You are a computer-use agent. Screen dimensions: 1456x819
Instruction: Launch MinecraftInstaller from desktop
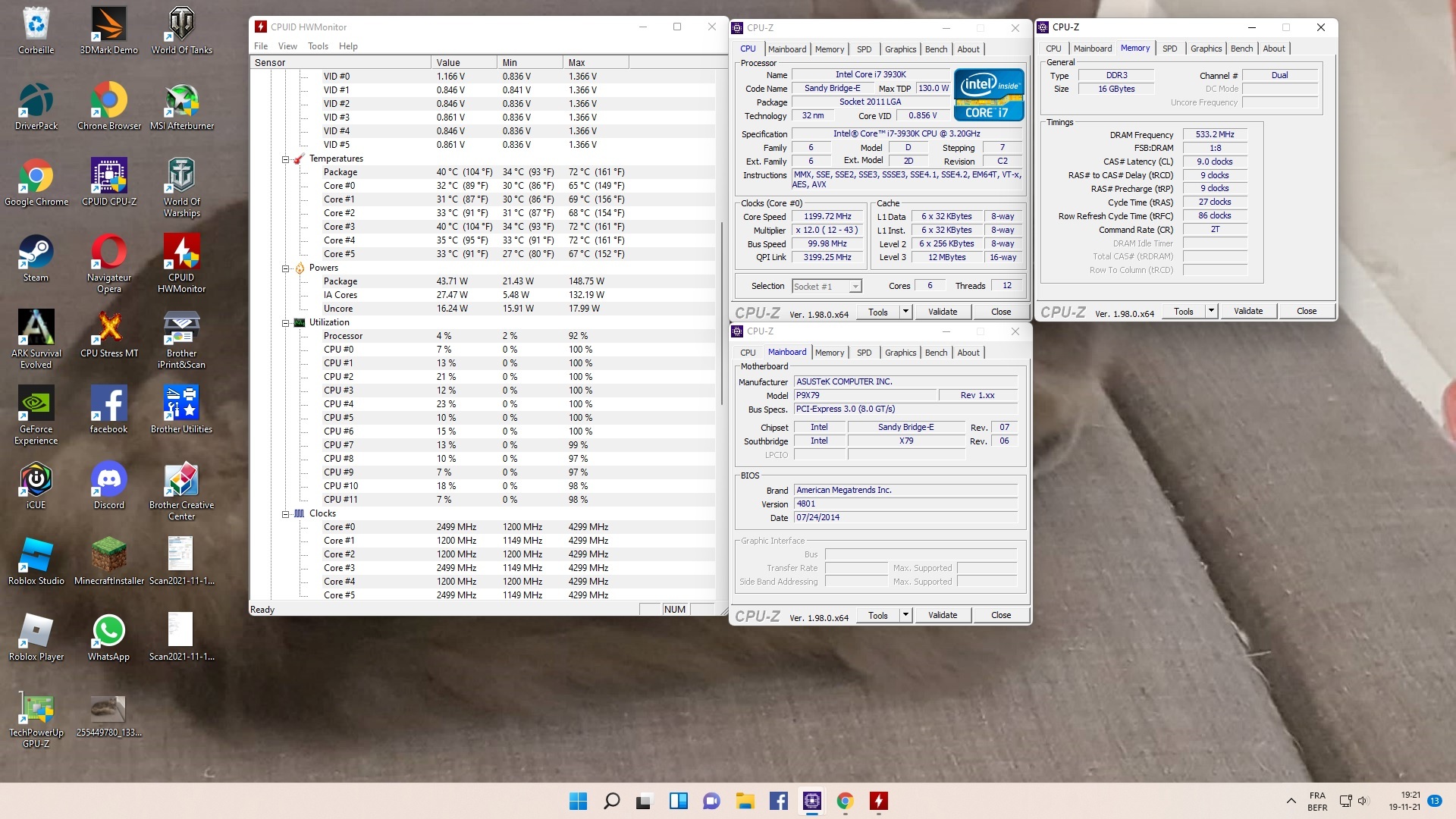tap(109, 561)
